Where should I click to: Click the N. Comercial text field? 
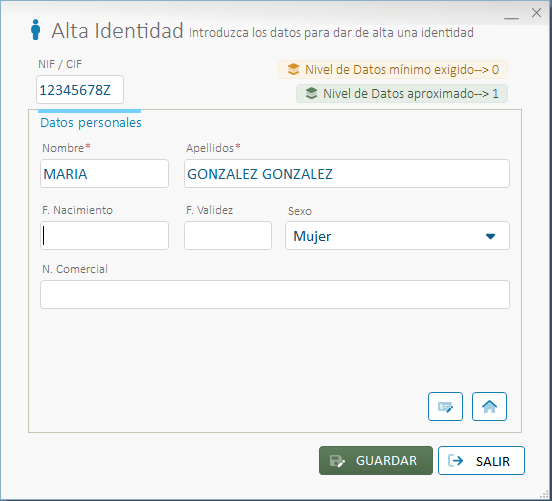coord(275,295)
